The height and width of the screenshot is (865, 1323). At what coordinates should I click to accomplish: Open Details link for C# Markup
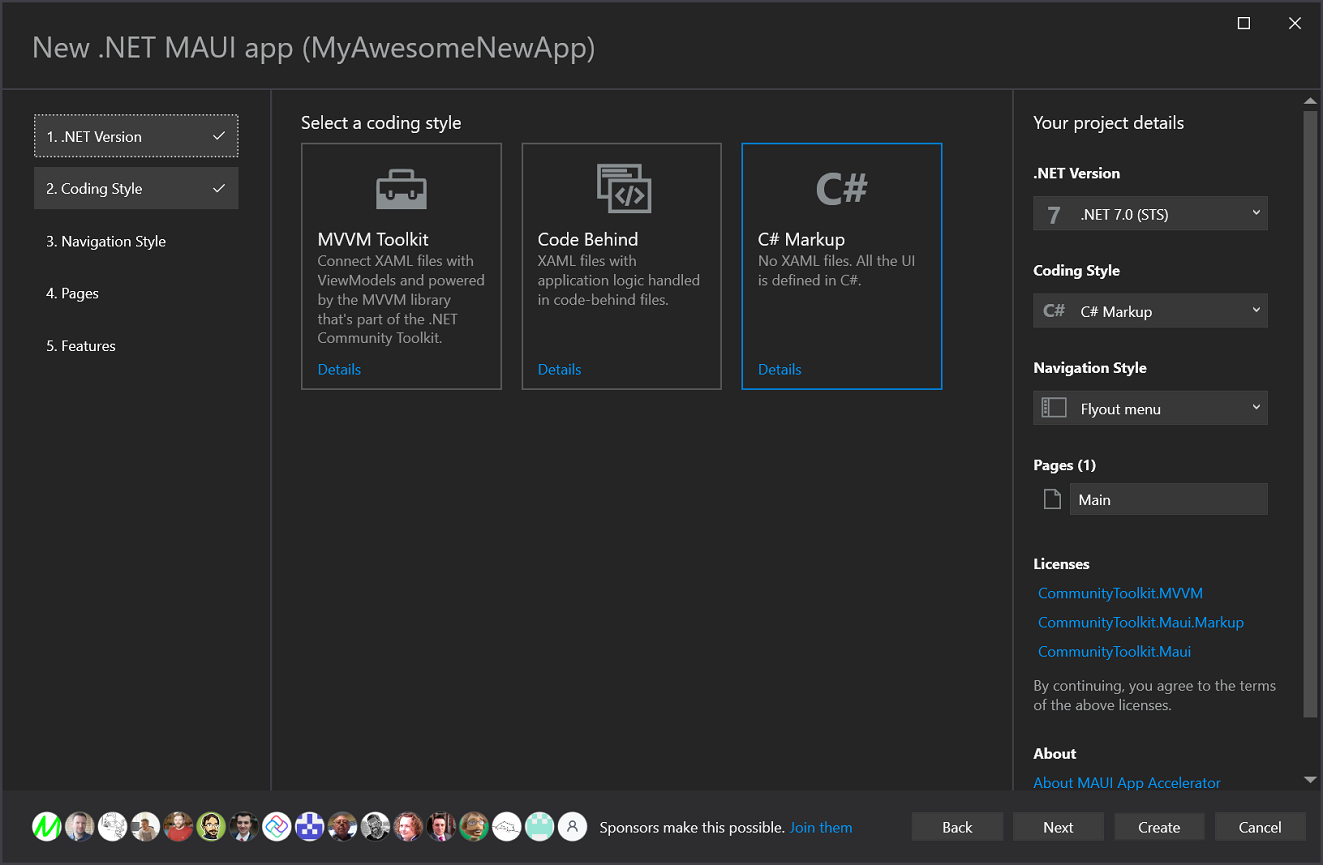pyautogui.click(x=779, y=369)
